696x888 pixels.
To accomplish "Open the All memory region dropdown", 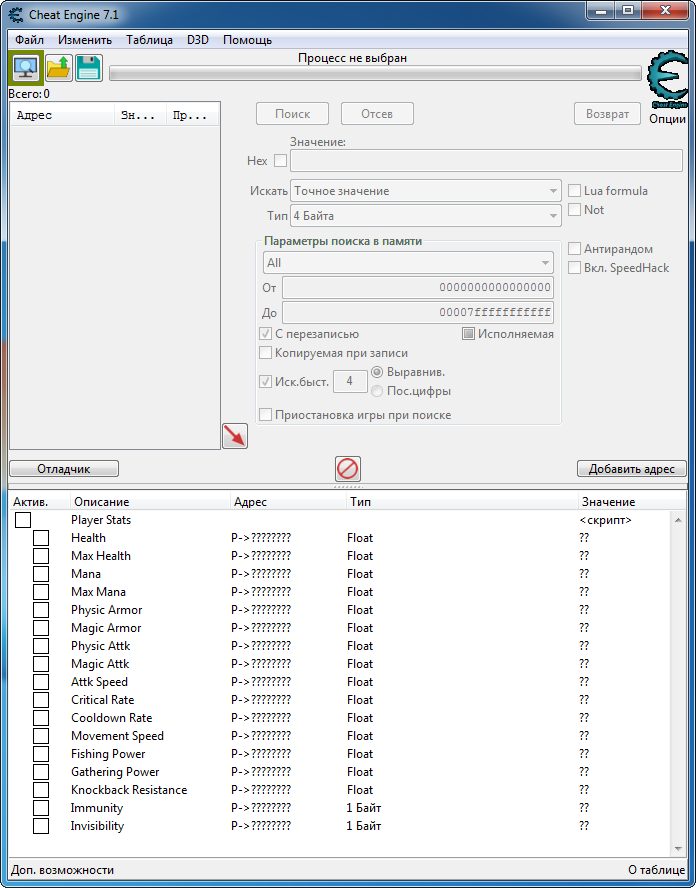I will coord(408,263).
